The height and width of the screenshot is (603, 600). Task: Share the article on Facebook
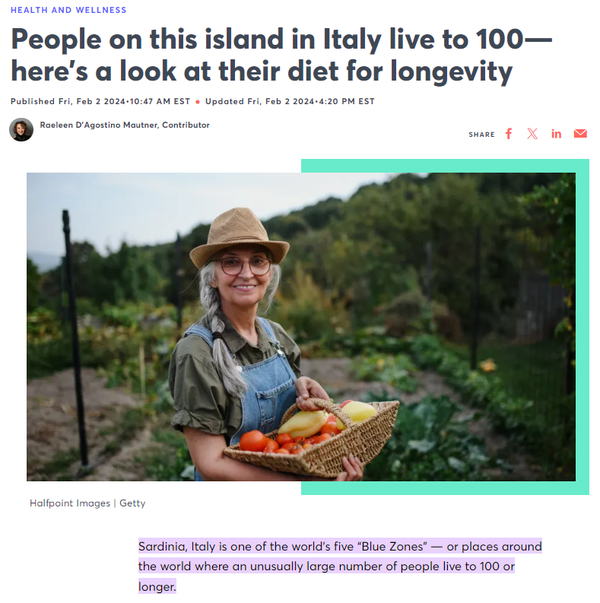click(x=508, y=134)
